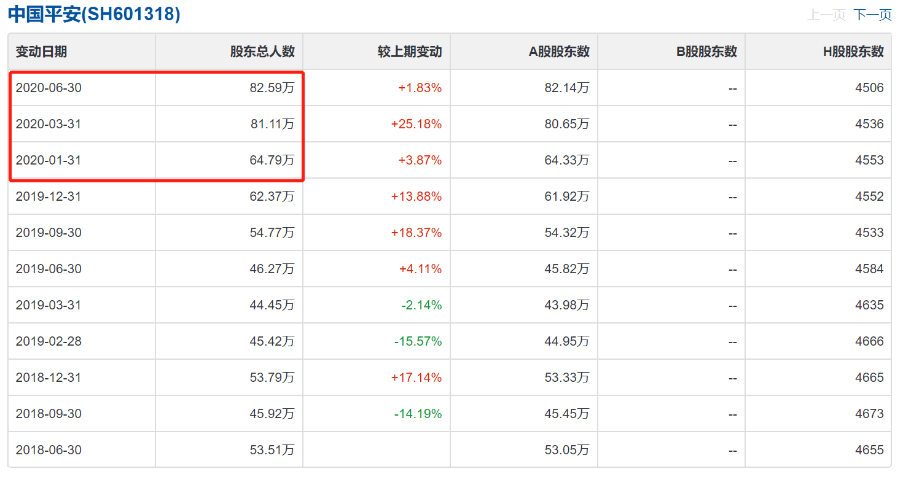
Task: Select A-share holders value 45.45万
Action: (x=567, y=414)
